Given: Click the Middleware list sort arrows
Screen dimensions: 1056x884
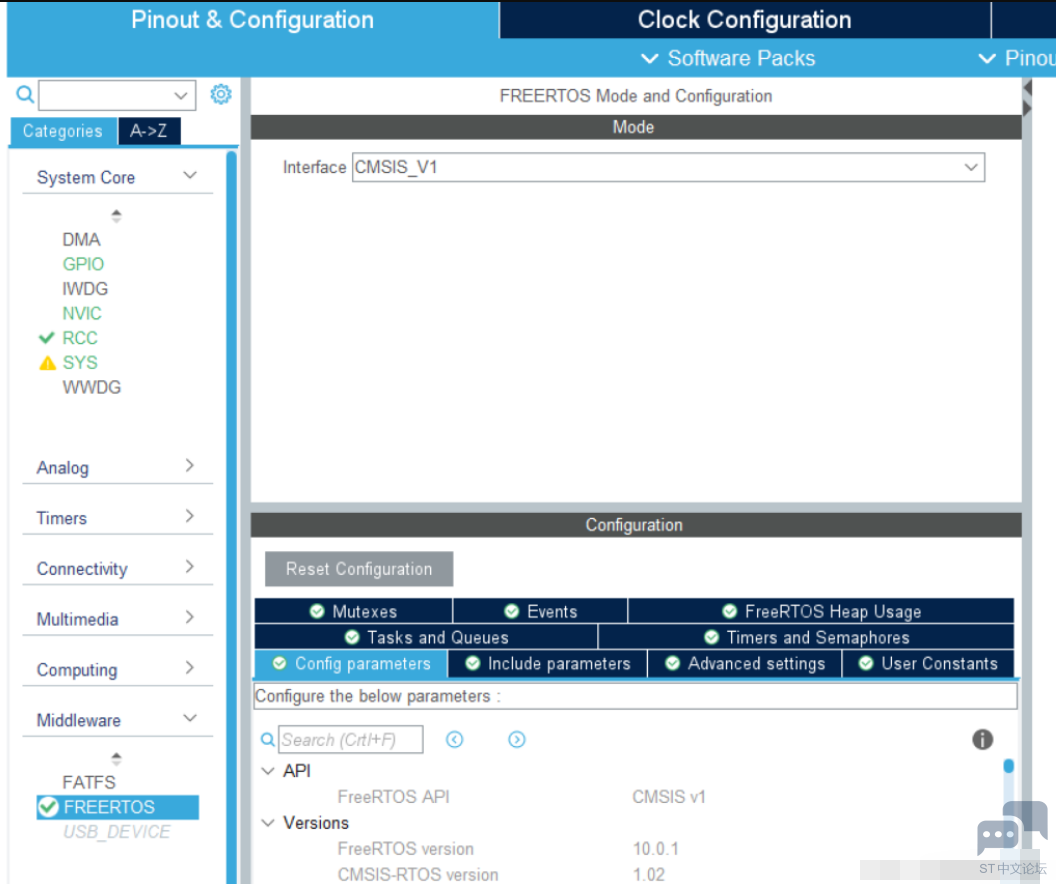Looking at the screenshot, I should [117, 759].
